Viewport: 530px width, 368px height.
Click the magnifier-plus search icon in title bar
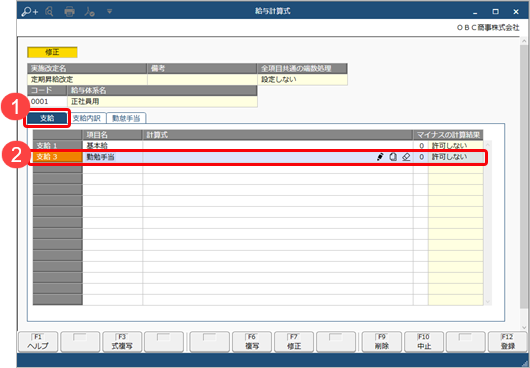point(30,12)
